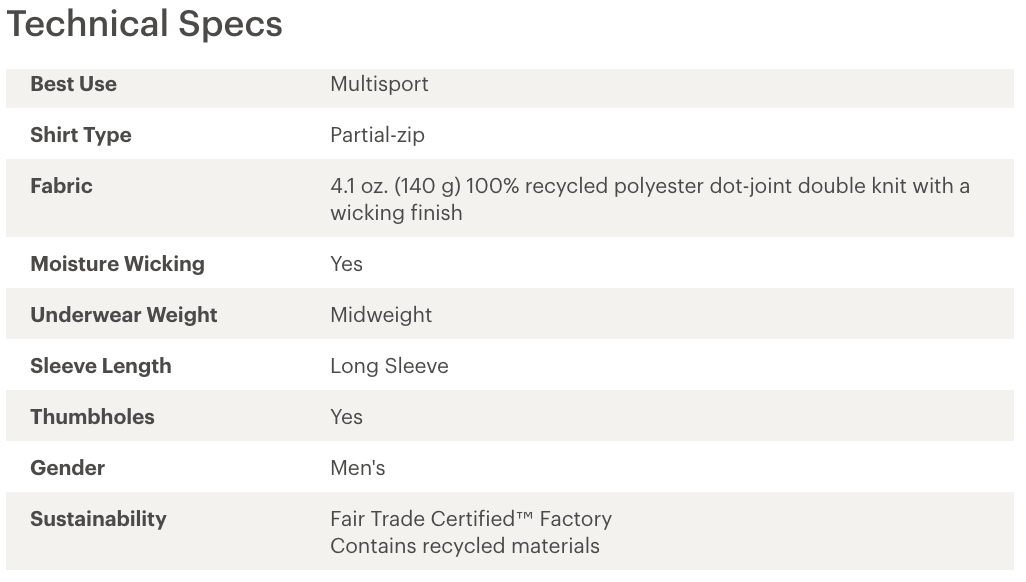Viewport: 1026px width, 582px height.
Task: Select the Shirt Type label
Action: click(x=80, y=135)
